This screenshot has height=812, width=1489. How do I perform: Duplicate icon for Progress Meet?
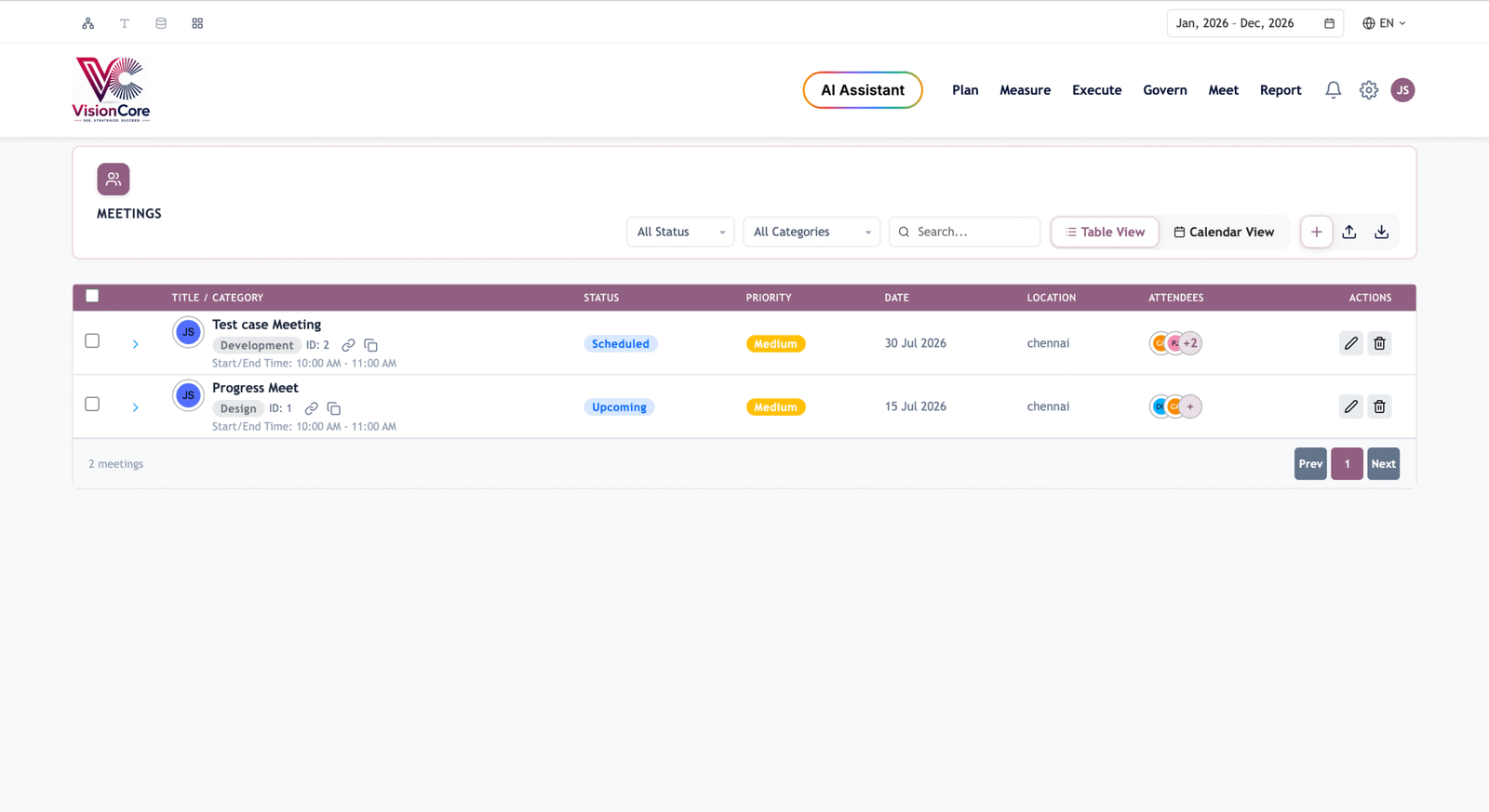coord(333,408)
